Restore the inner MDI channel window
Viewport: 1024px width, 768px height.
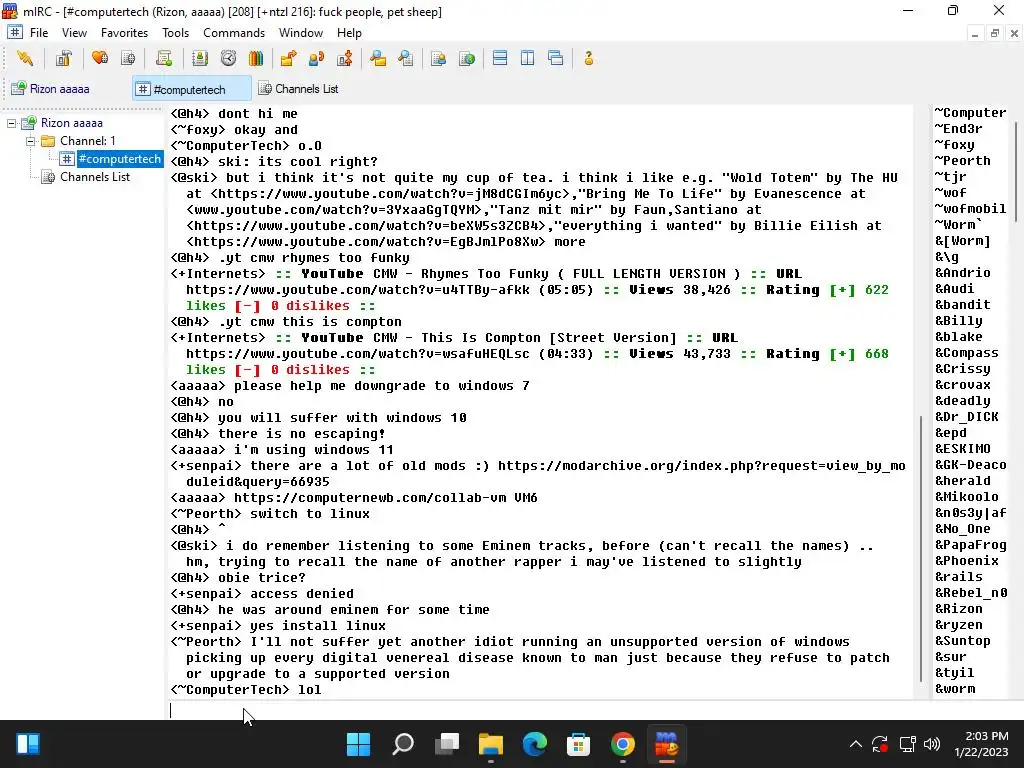pyautogui.click(x=995, y=33)
